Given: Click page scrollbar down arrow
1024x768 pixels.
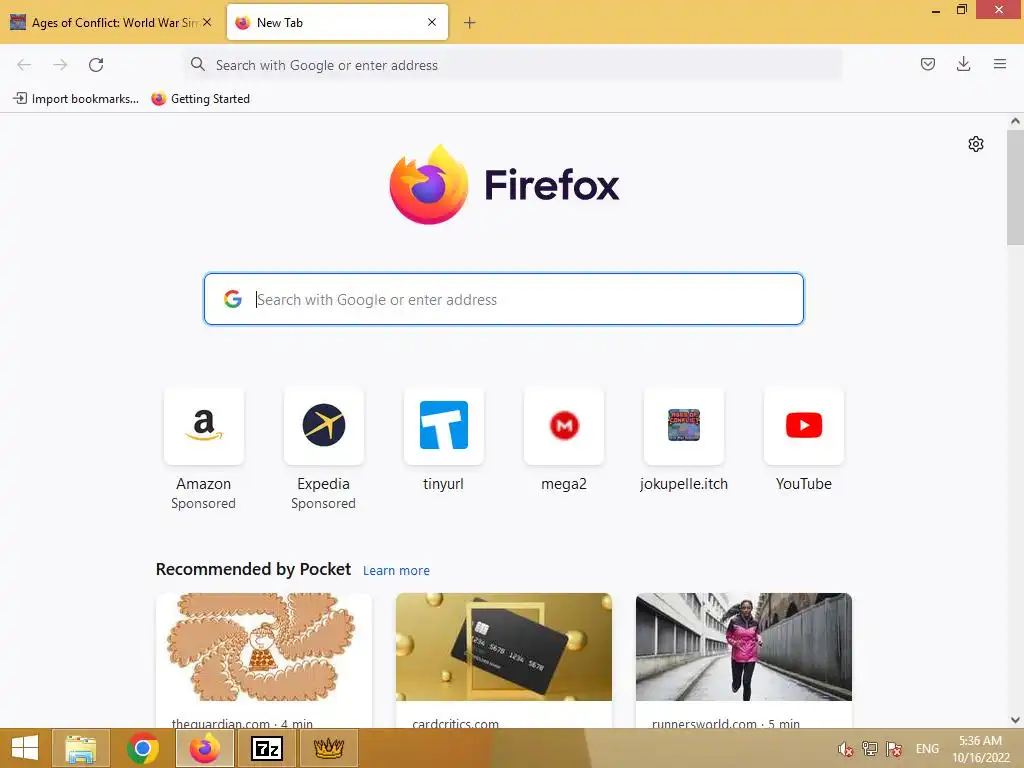Looking at the screenshot, I should (1015, 720).
